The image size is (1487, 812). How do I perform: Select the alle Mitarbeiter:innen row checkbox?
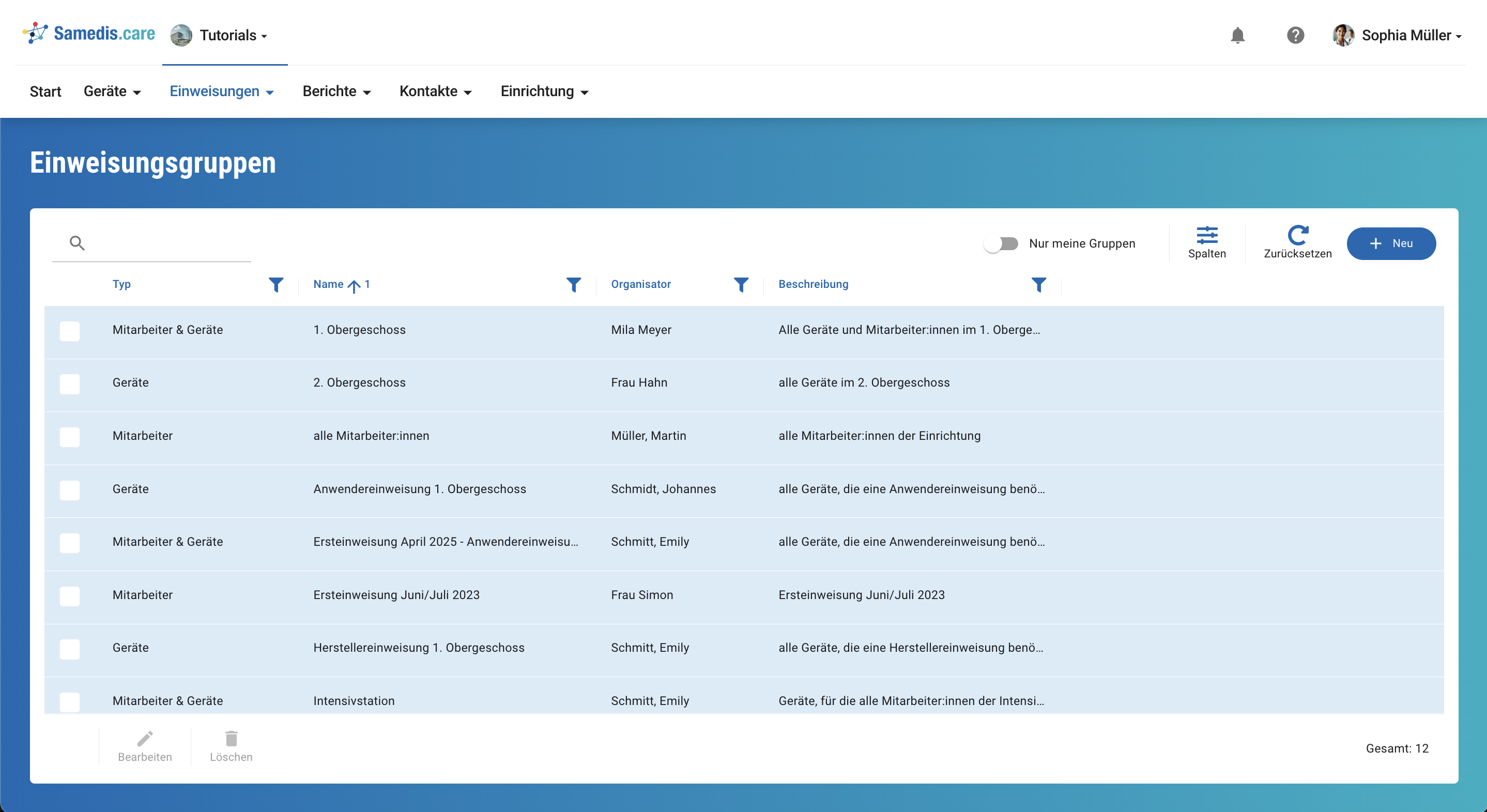click(70, 437)
